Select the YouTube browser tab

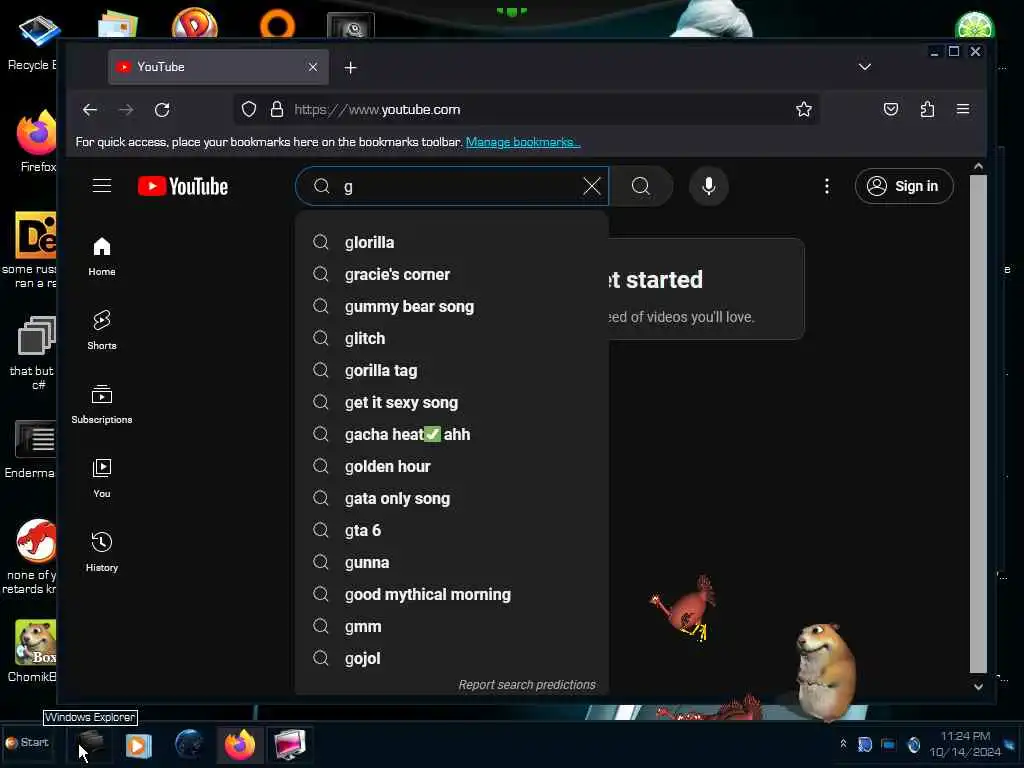tap(218, 67)
